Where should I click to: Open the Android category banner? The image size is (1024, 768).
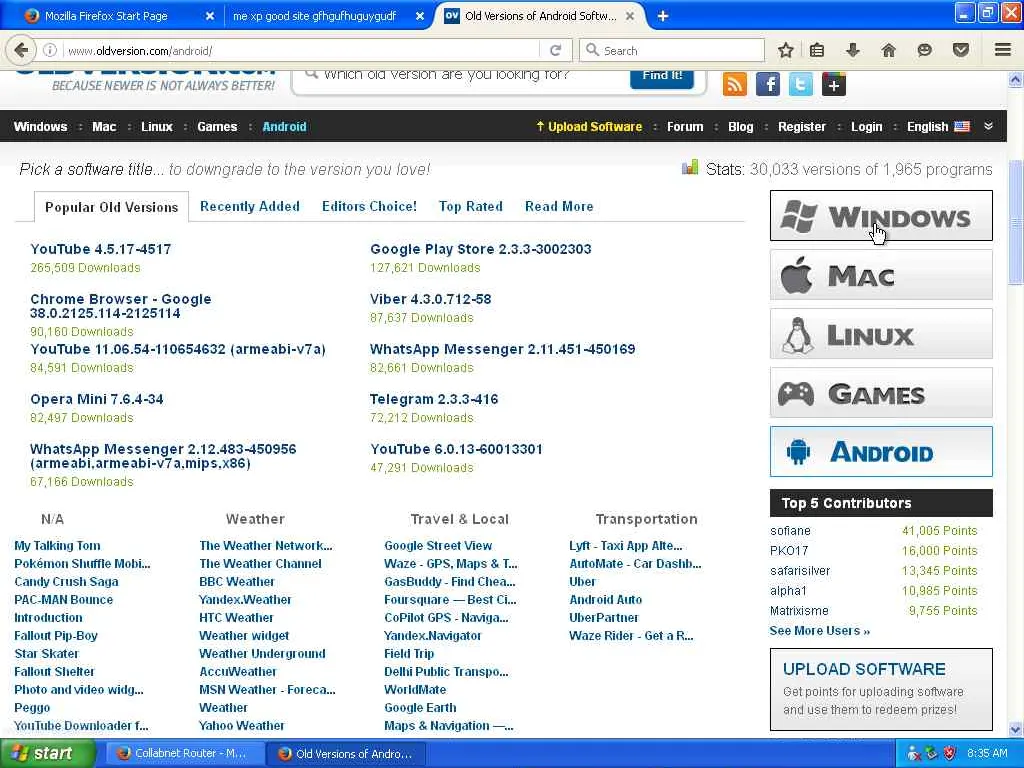coord(881,452)
